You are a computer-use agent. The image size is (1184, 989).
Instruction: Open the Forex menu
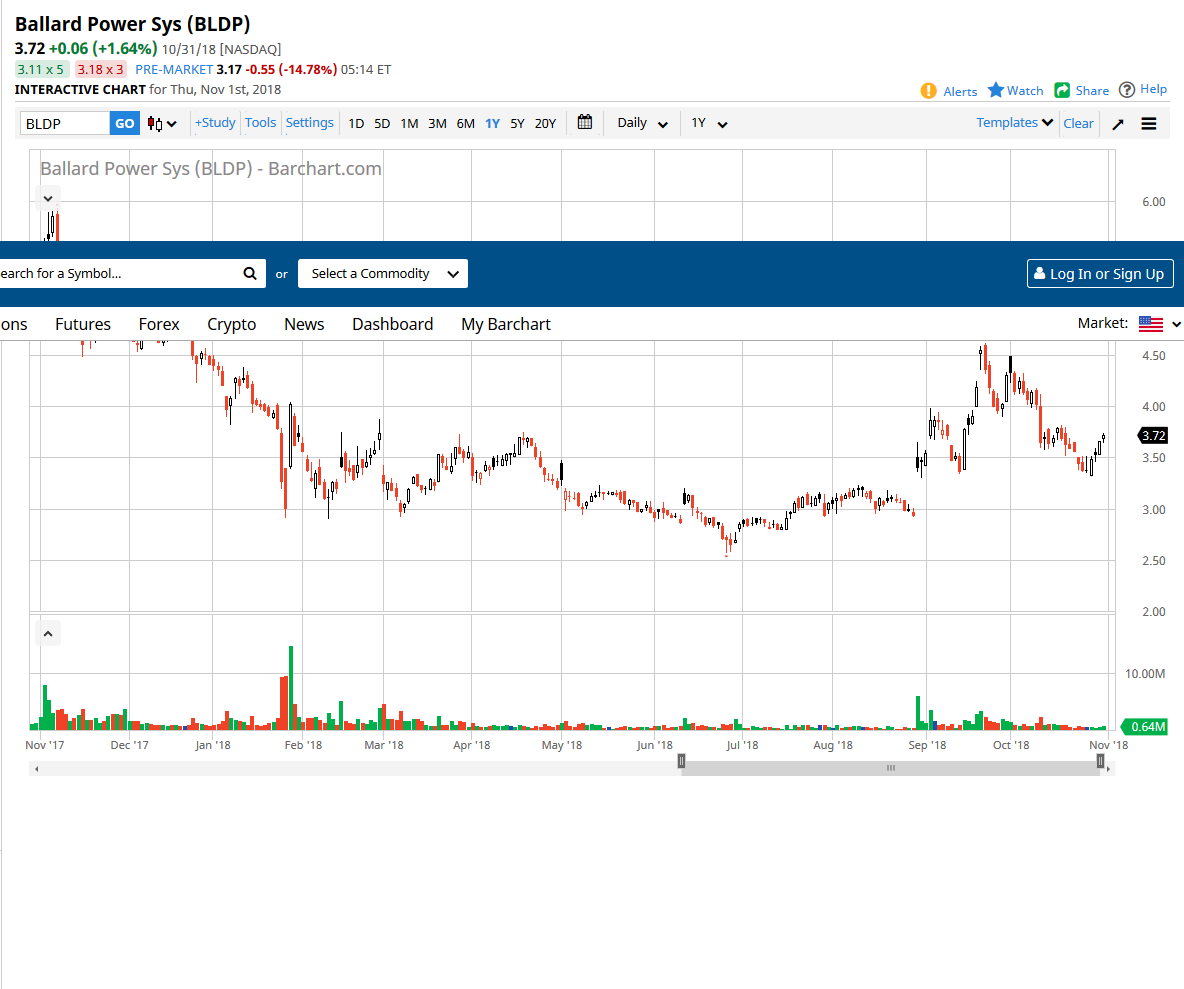click(159, 324)
